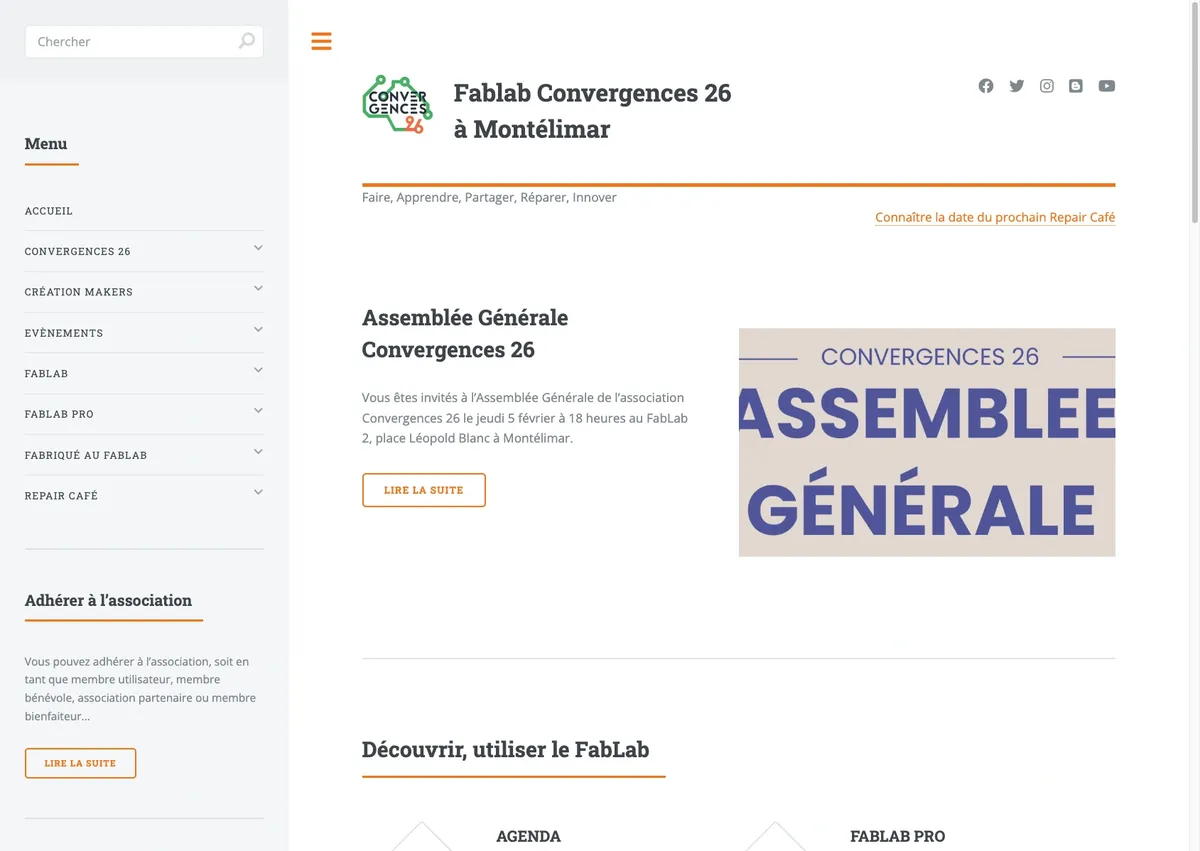This screenshot has height=851, width=1200.
Task: Expand the Fablab Pro submenu chevron
Action: coord(258,411)
